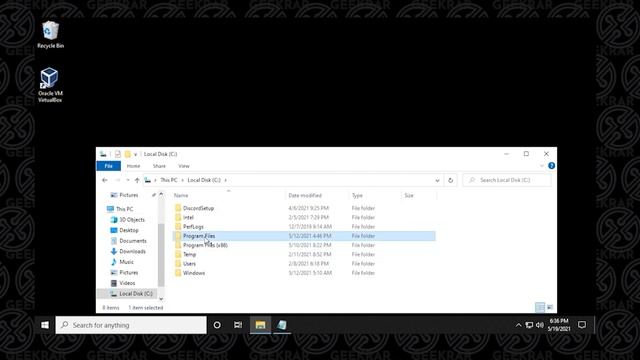Click This PC in address breadcrumb
The height and width of the screenshot is (360, 640).
click(169, 180)
